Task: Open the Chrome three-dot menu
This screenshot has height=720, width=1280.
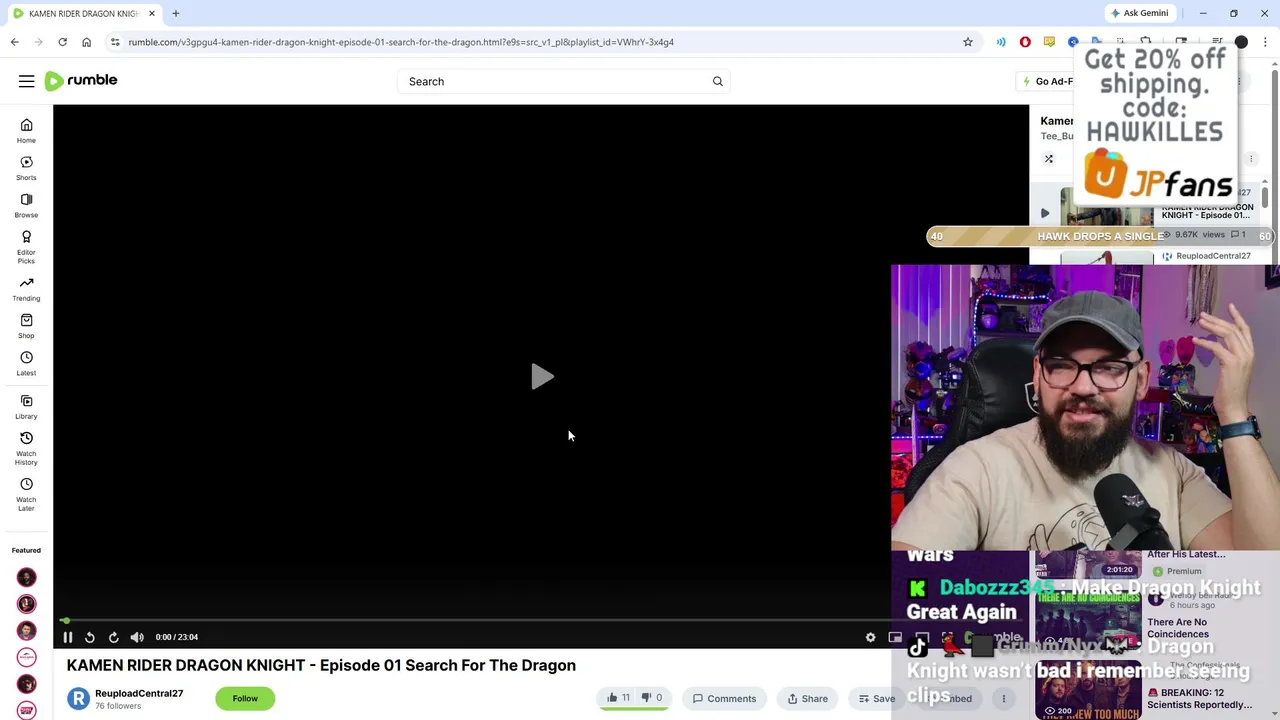Action: pos(1266,42)
